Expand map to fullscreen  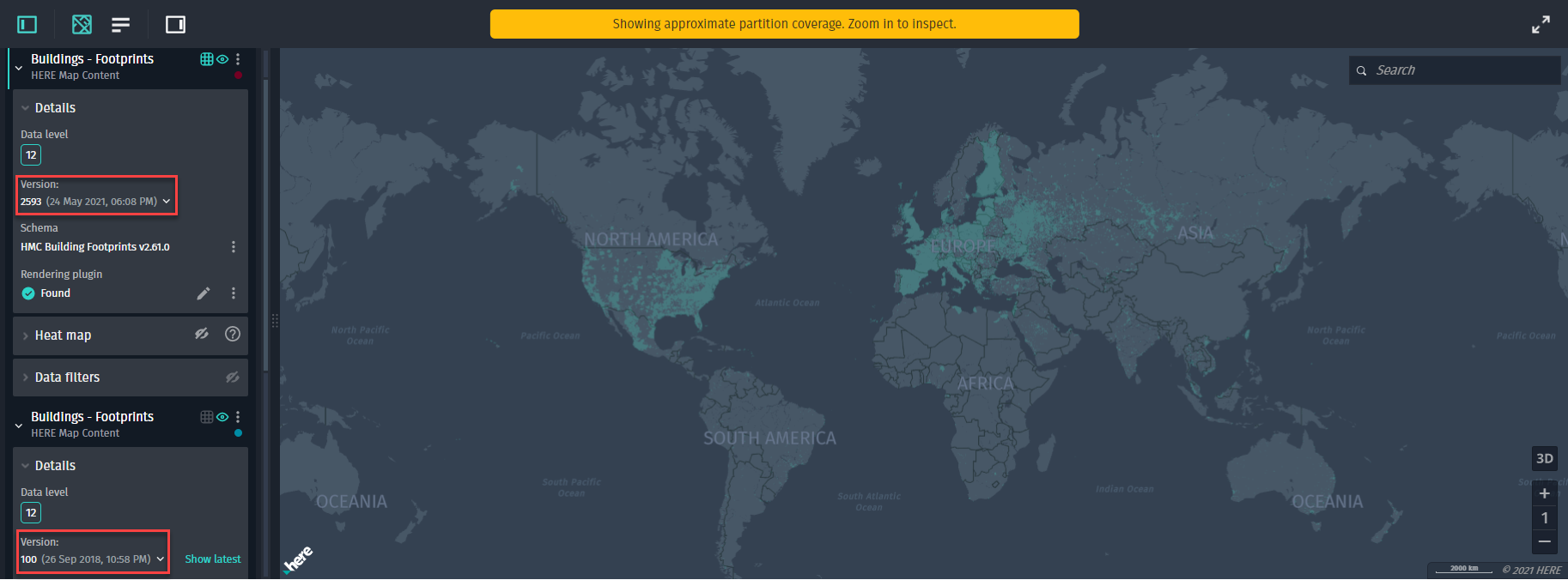1541,25
